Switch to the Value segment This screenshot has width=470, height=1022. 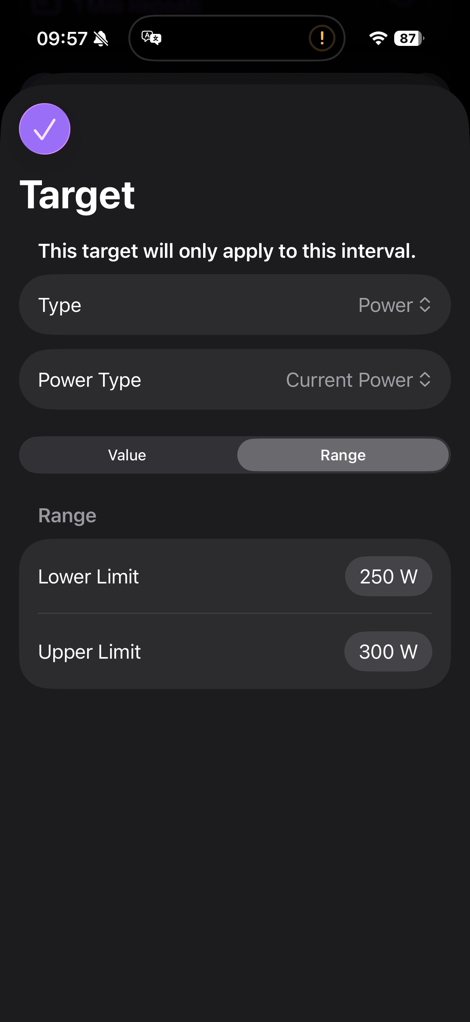(127, 455)
